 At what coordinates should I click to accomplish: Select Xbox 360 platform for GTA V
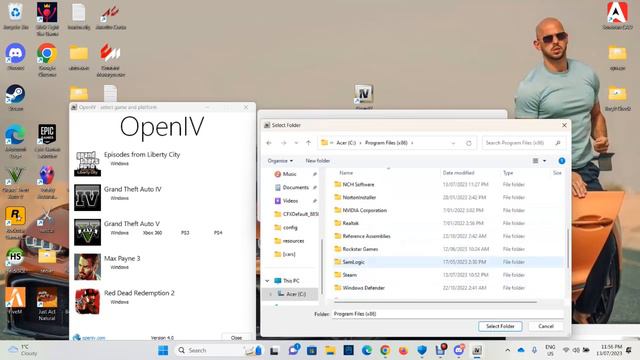[x=152, y=233]
